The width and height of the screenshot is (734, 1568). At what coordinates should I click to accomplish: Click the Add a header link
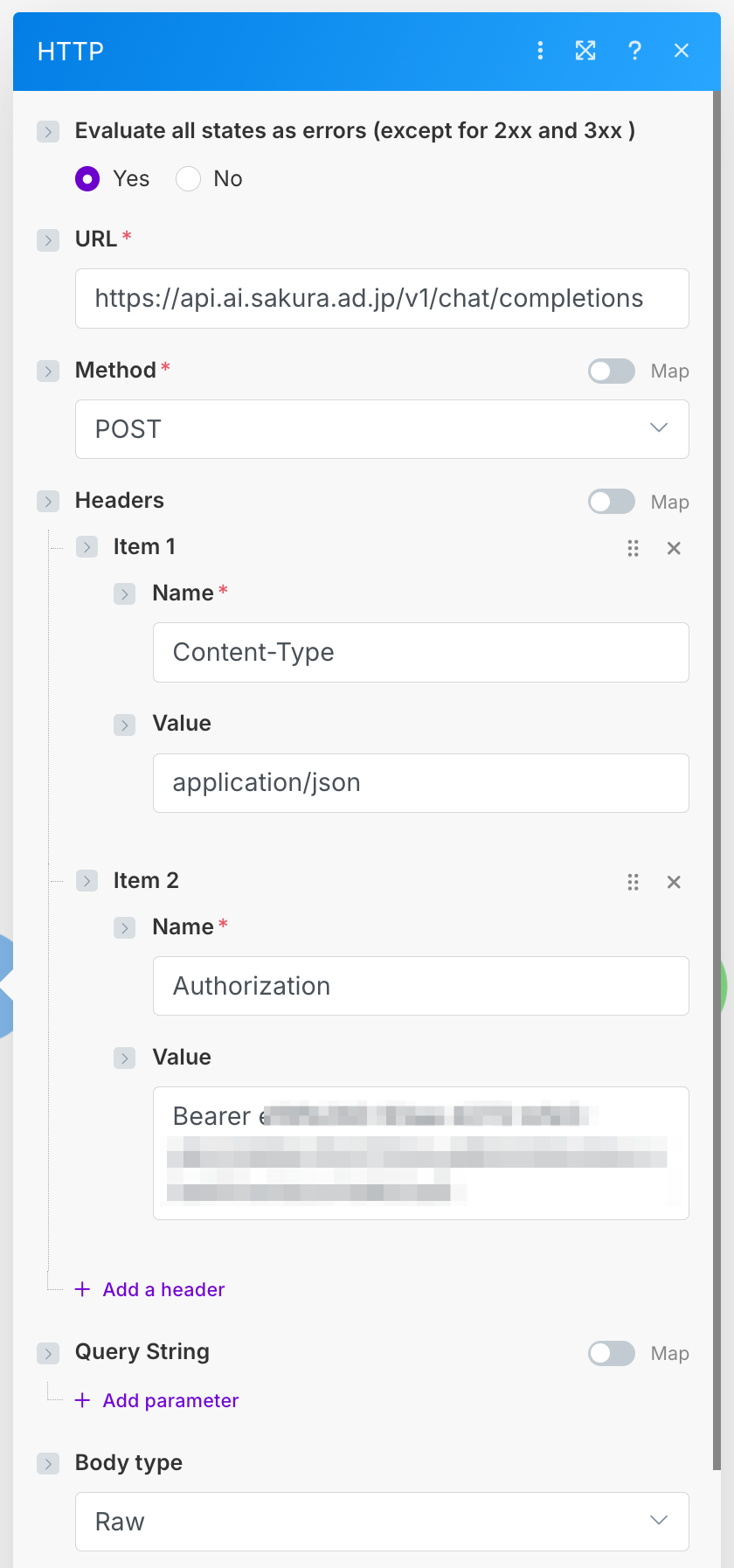point(163,1289)
